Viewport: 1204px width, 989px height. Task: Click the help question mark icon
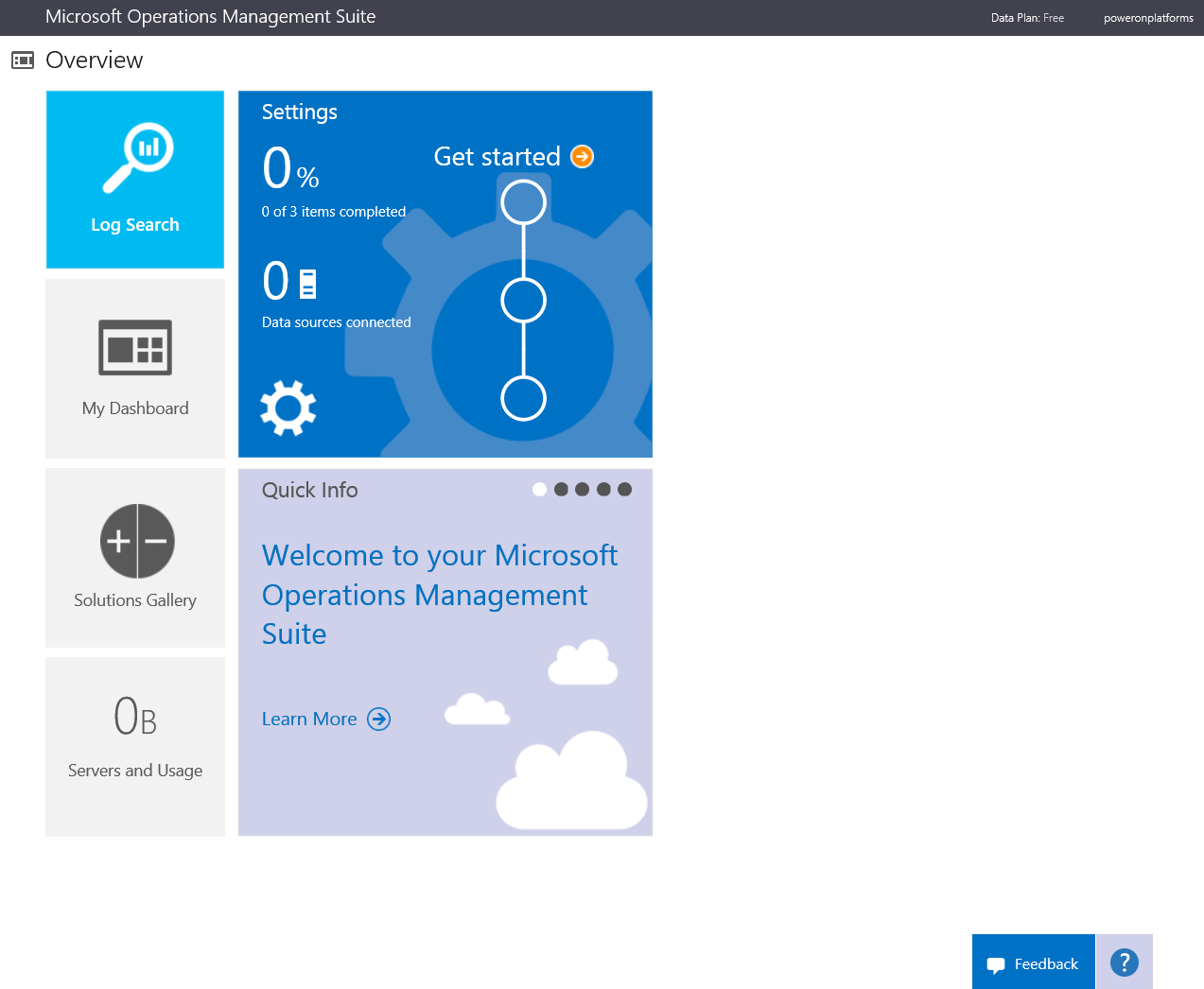(1125, 963)
